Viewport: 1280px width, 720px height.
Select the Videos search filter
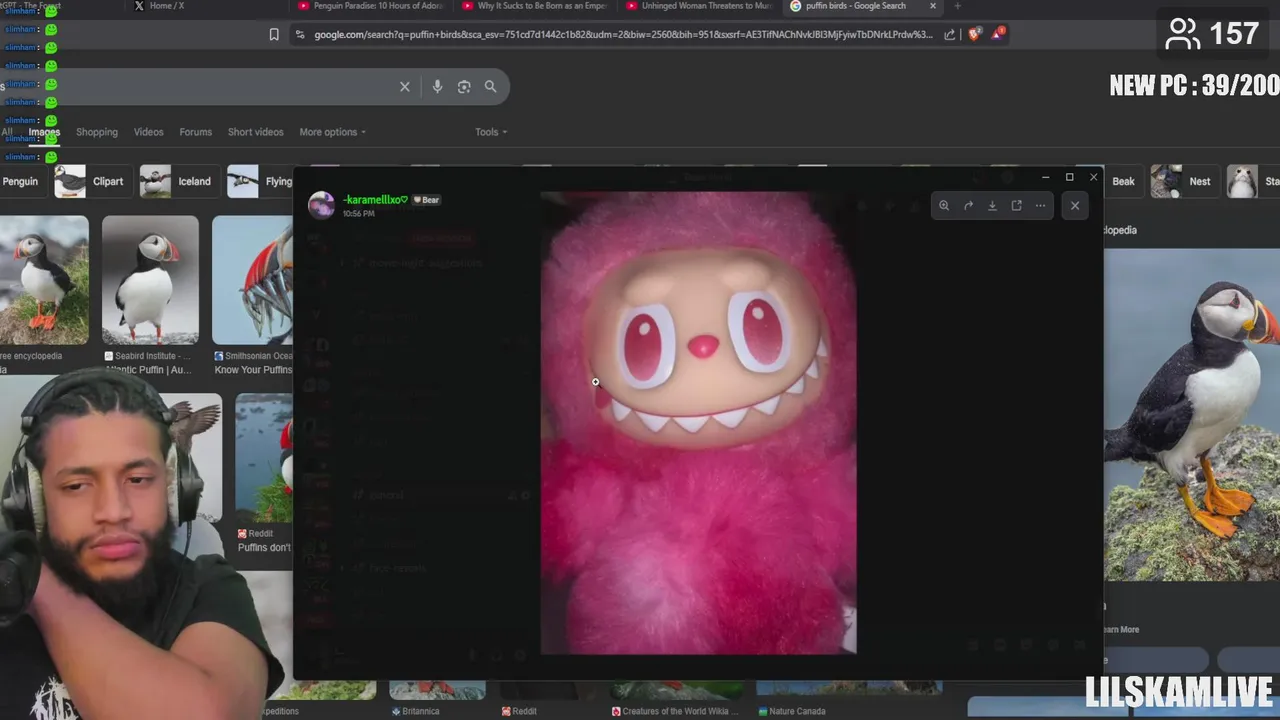click(x=148, y=132)
